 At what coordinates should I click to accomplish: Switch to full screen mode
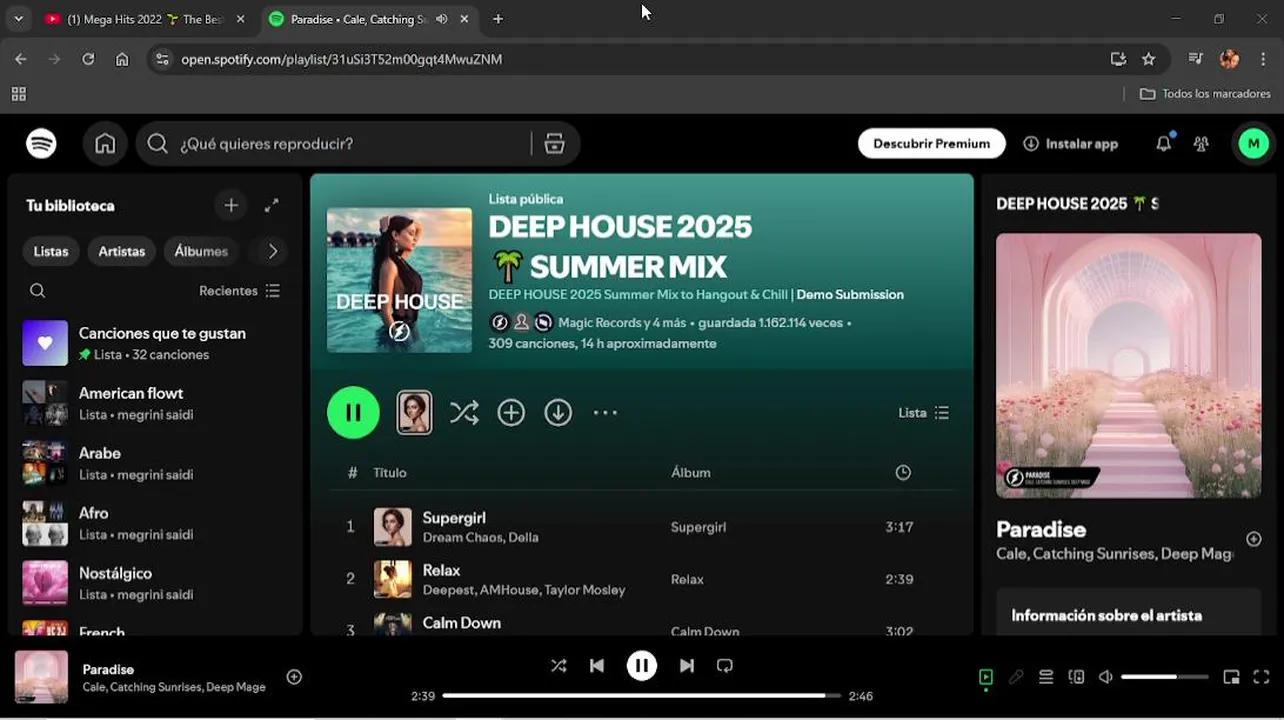click(1261, 677)
